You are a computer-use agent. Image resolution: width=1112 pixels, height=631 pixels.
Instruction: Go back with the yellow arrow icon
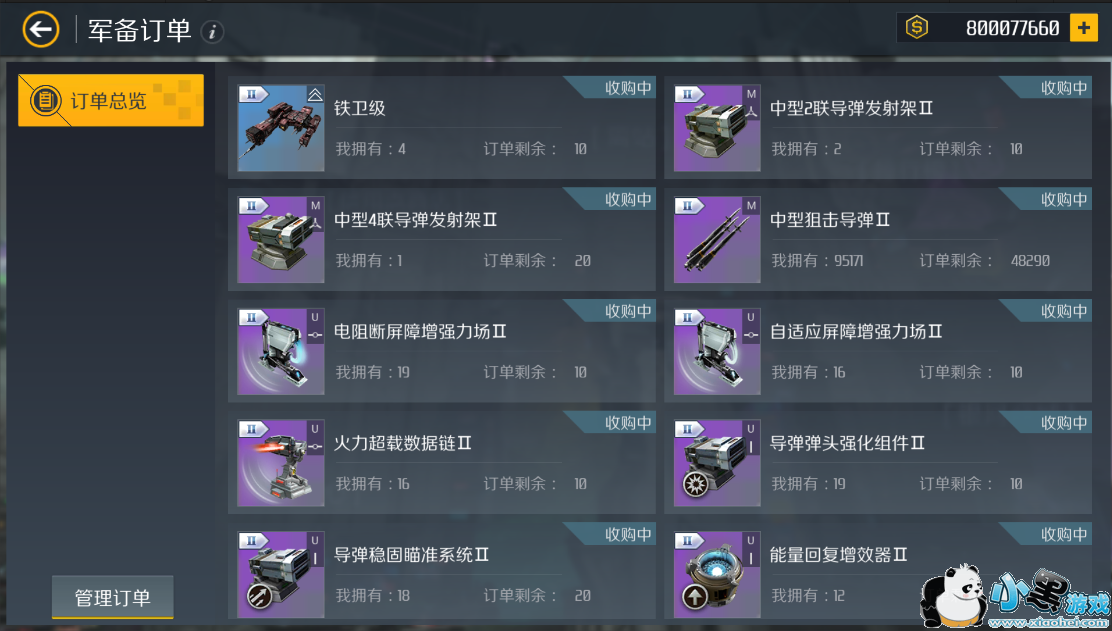pyautogui.click(x=40, y=30)
